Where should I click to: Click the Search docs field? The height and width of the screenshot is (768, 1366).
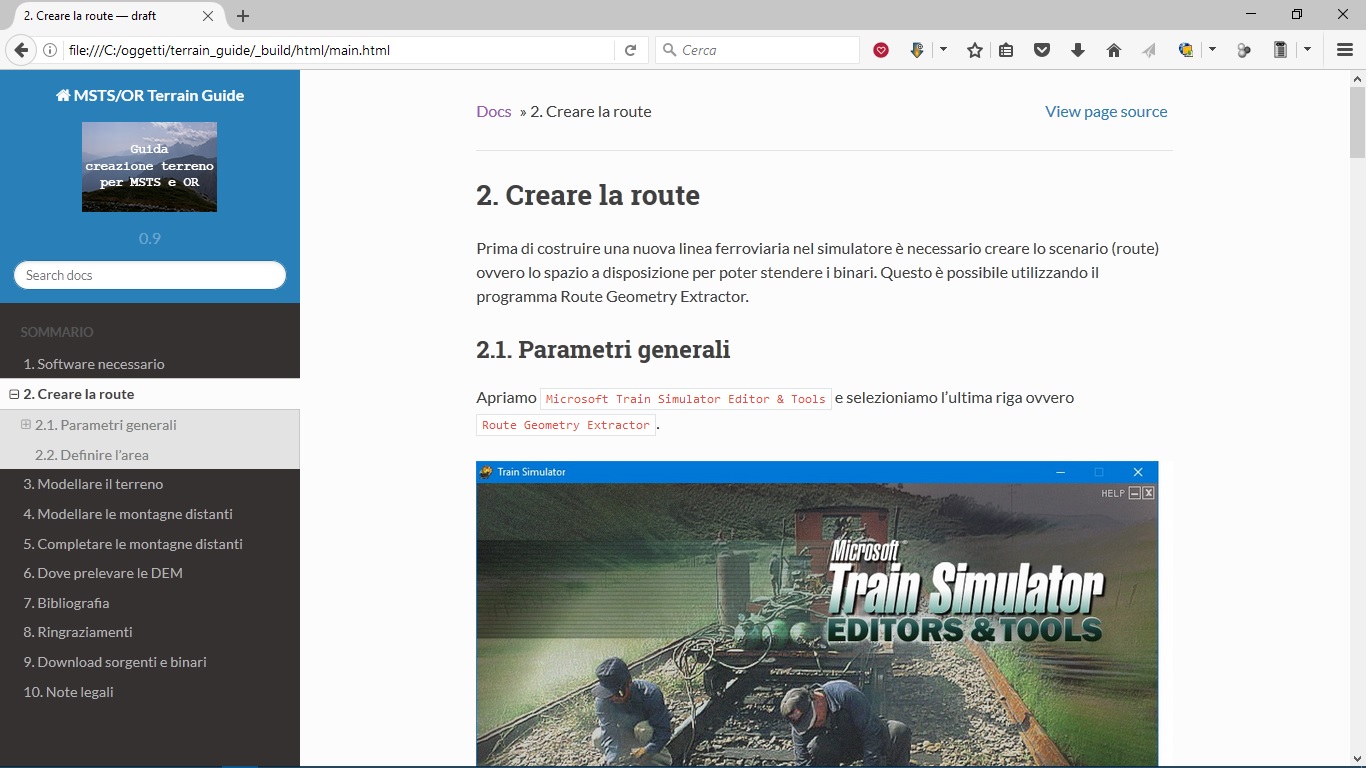point(150,275)
